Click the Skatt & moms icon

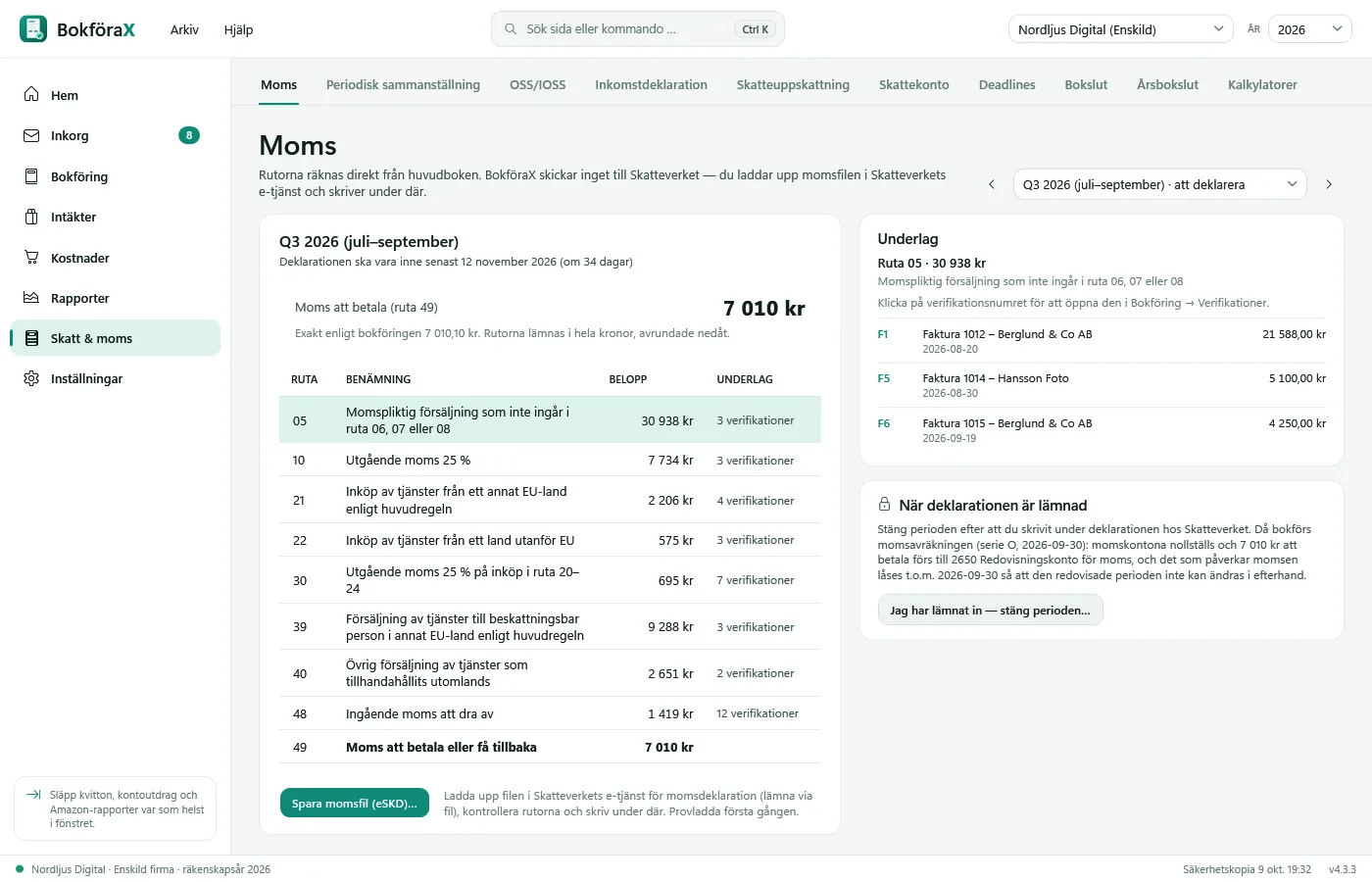coord(31,338)
